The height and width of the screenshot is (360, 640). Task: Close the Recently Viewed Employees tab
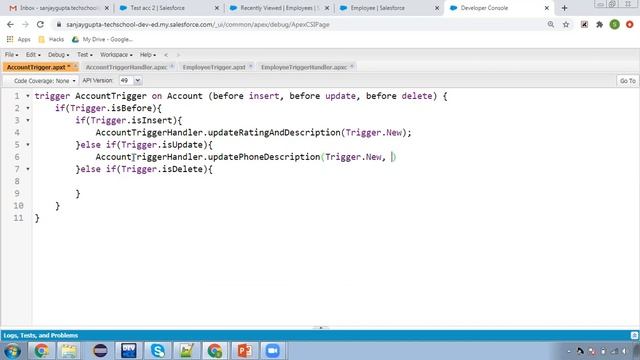[327, 8]
